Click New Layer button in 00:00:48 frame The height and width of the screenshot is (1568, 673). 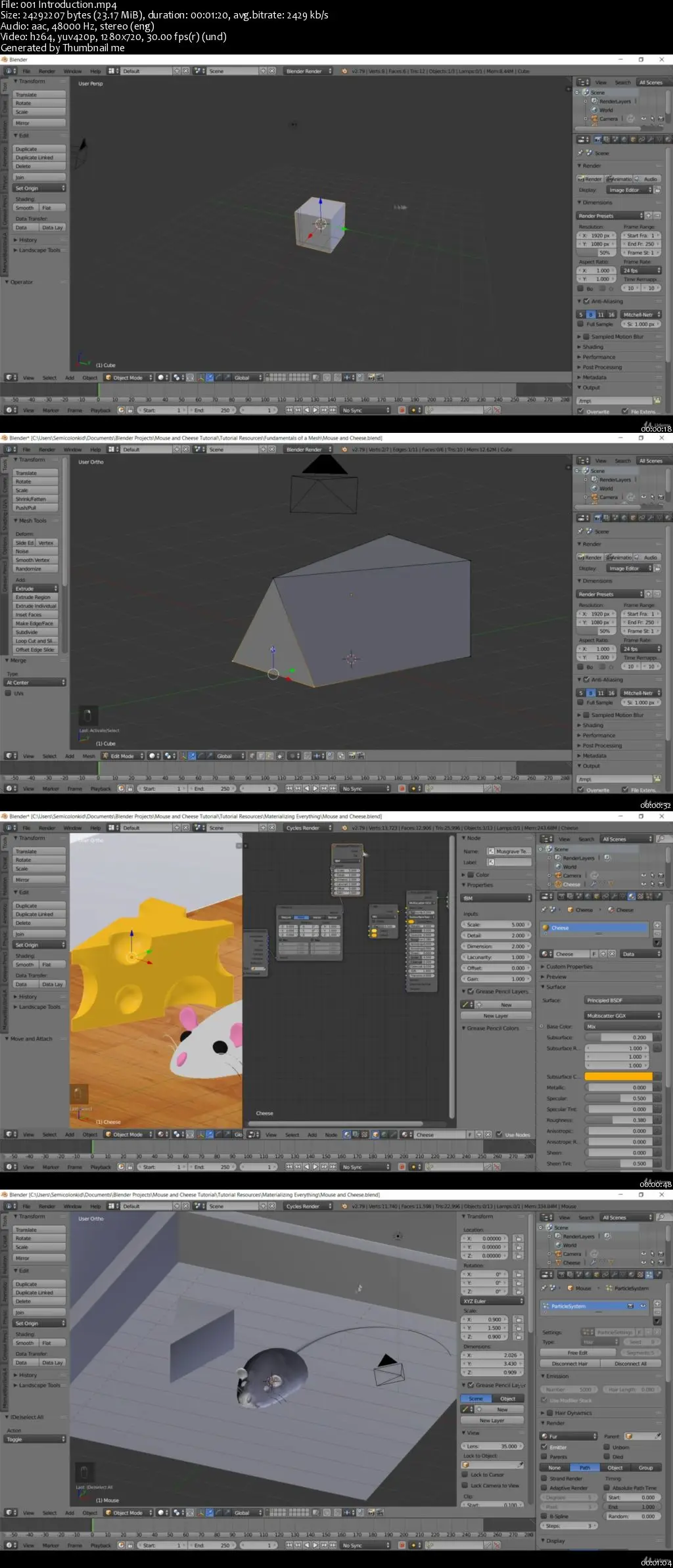496,1016
